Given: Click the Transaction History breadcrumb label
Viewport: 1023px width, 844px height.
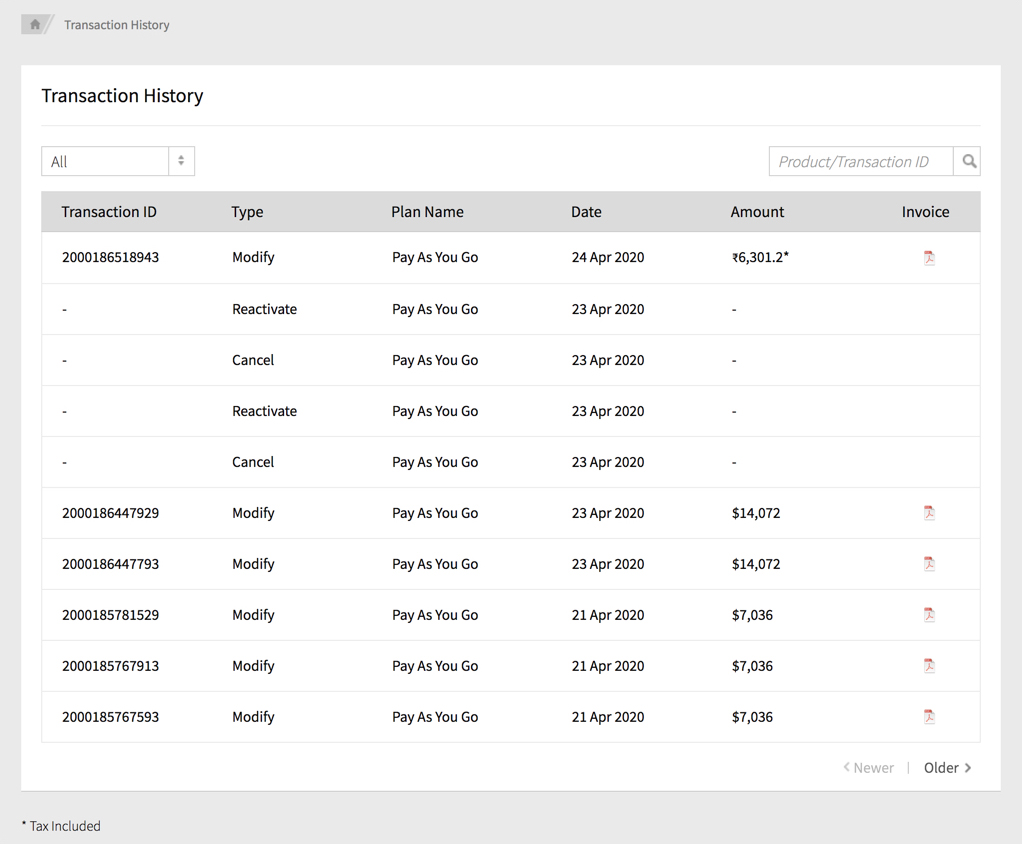Looking at the screenshot, I should (117, 24).
